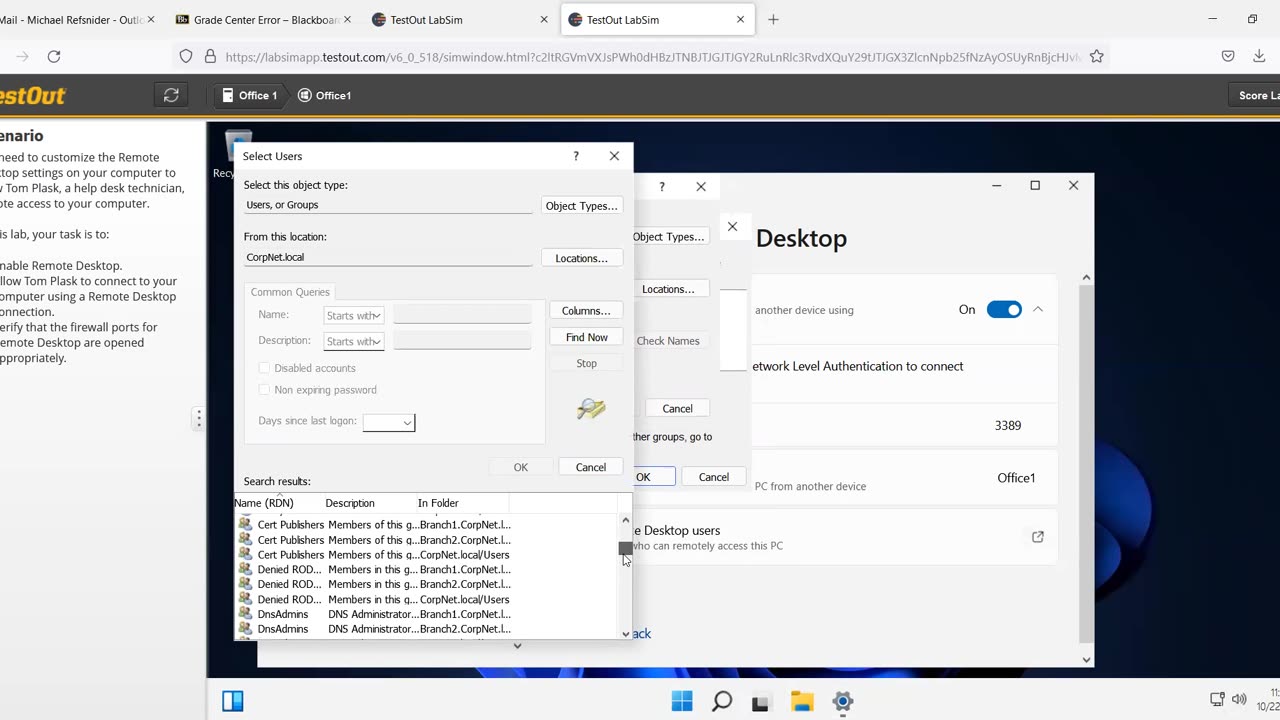Open the Days since last logon dropdown
Screen dimensions: 1280x720
tap(389, 422)
